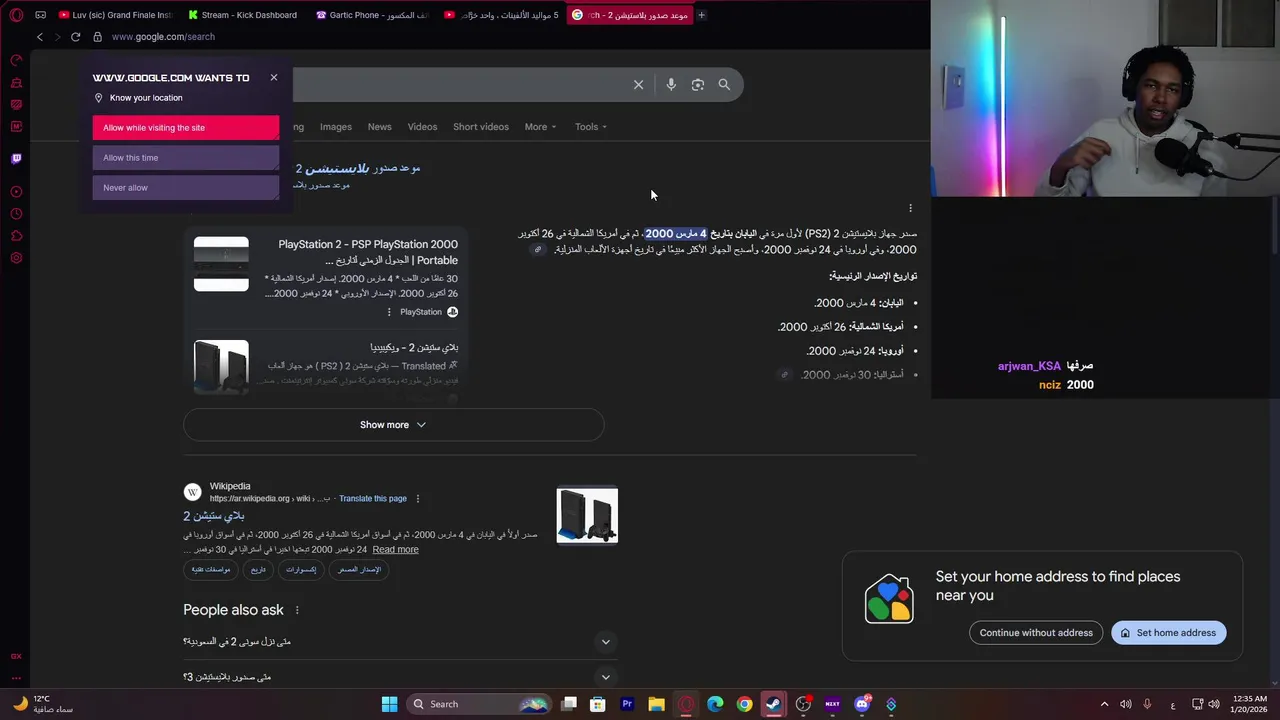Open sidebar Settings gear icon
Screen dimensions: 1280x720
click(x=16, y=258)
